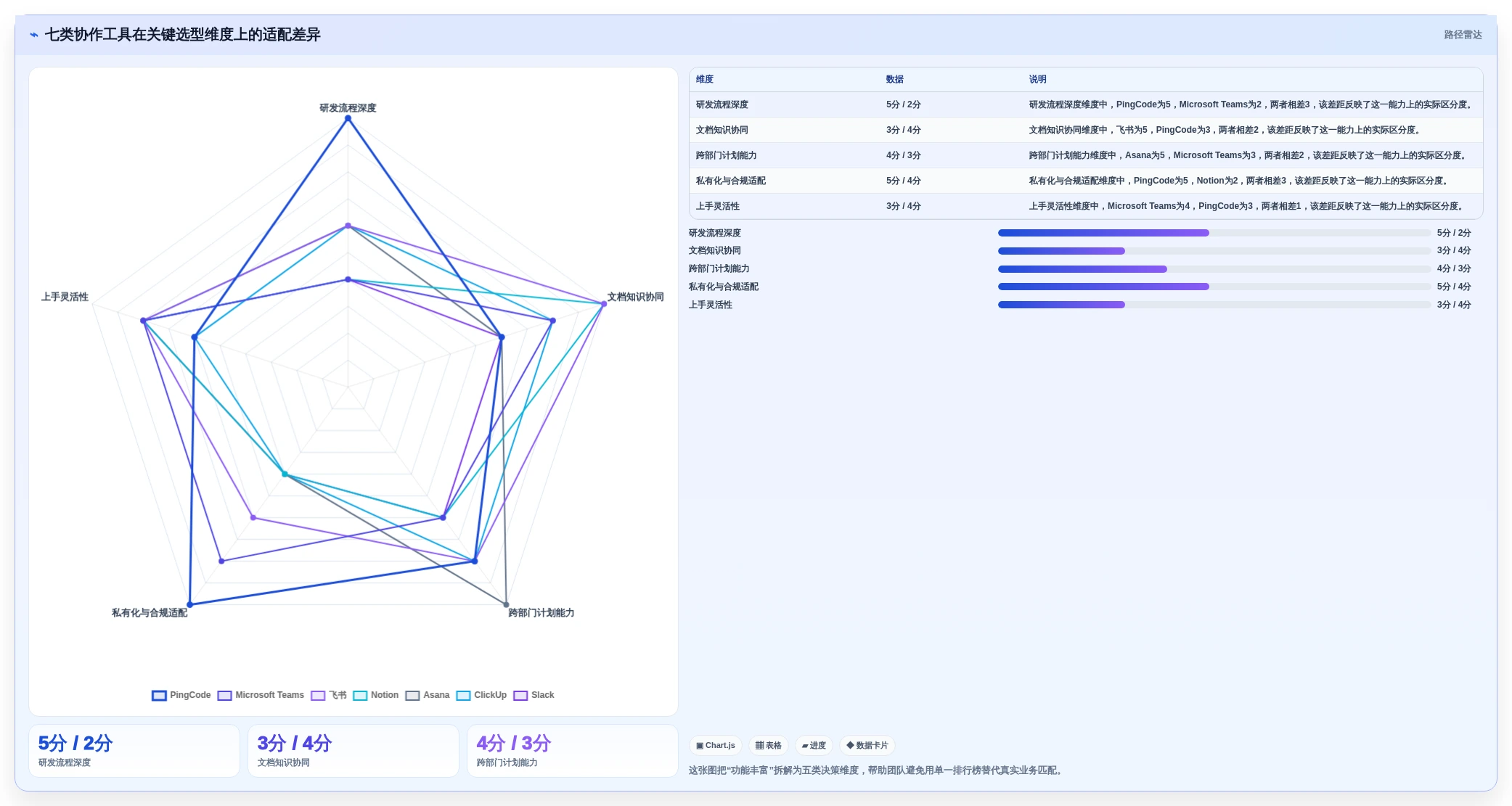Screen dimensions: 1512x806
Task: Toggle Asana legend entry
Action: (x=428, y=695)
